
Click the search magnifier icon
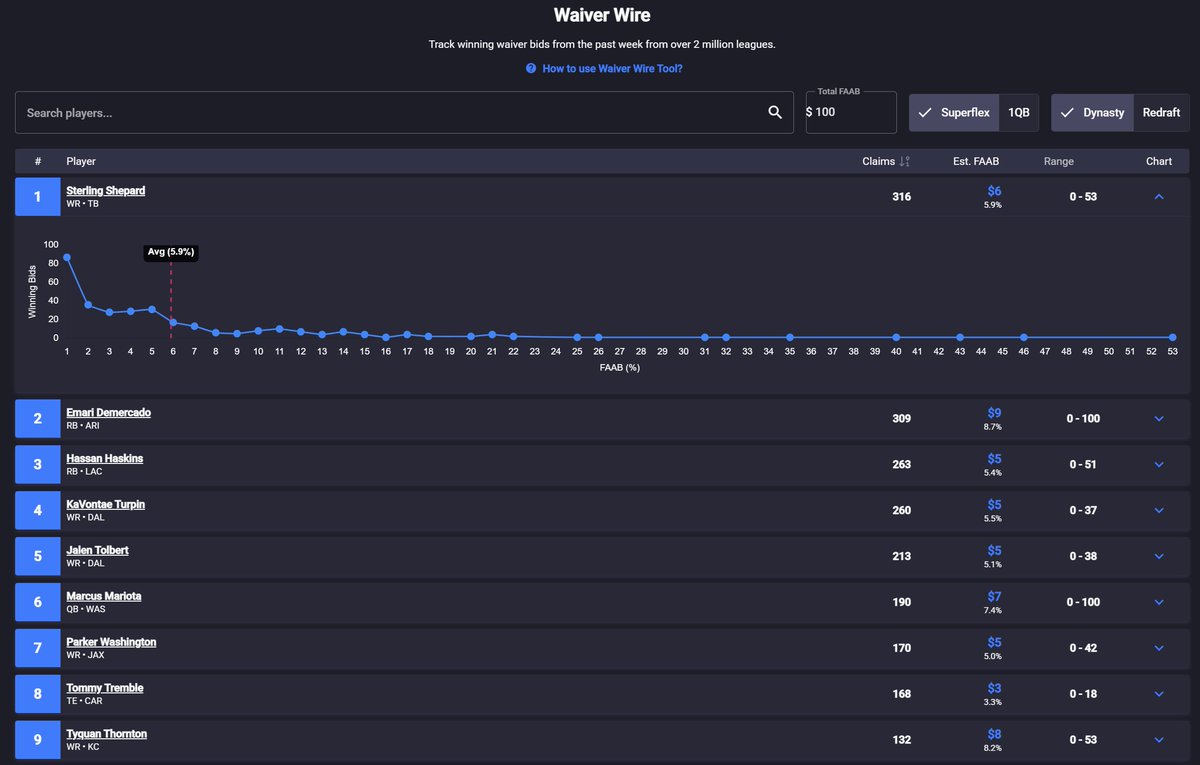point(775,113)
